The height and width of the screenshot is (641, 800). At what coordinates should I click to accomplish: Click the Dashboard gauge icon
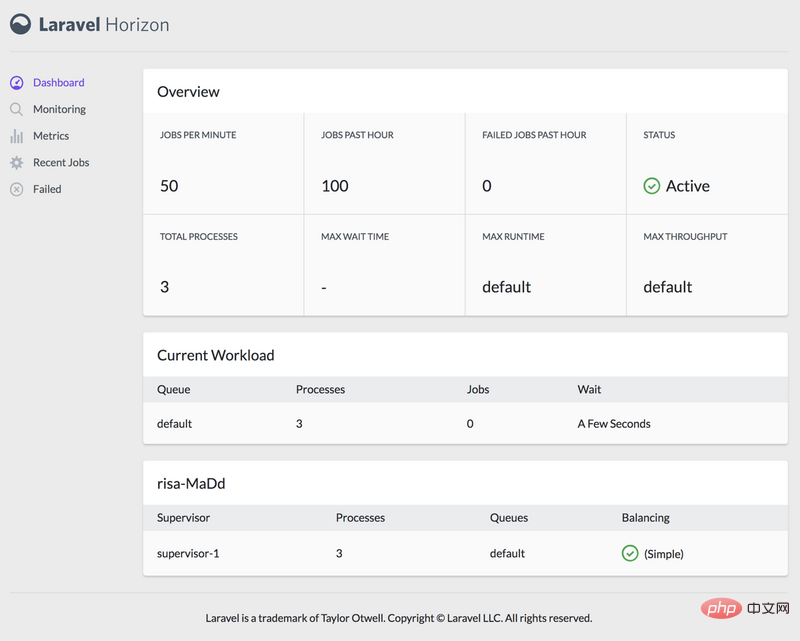pos(17,83)
